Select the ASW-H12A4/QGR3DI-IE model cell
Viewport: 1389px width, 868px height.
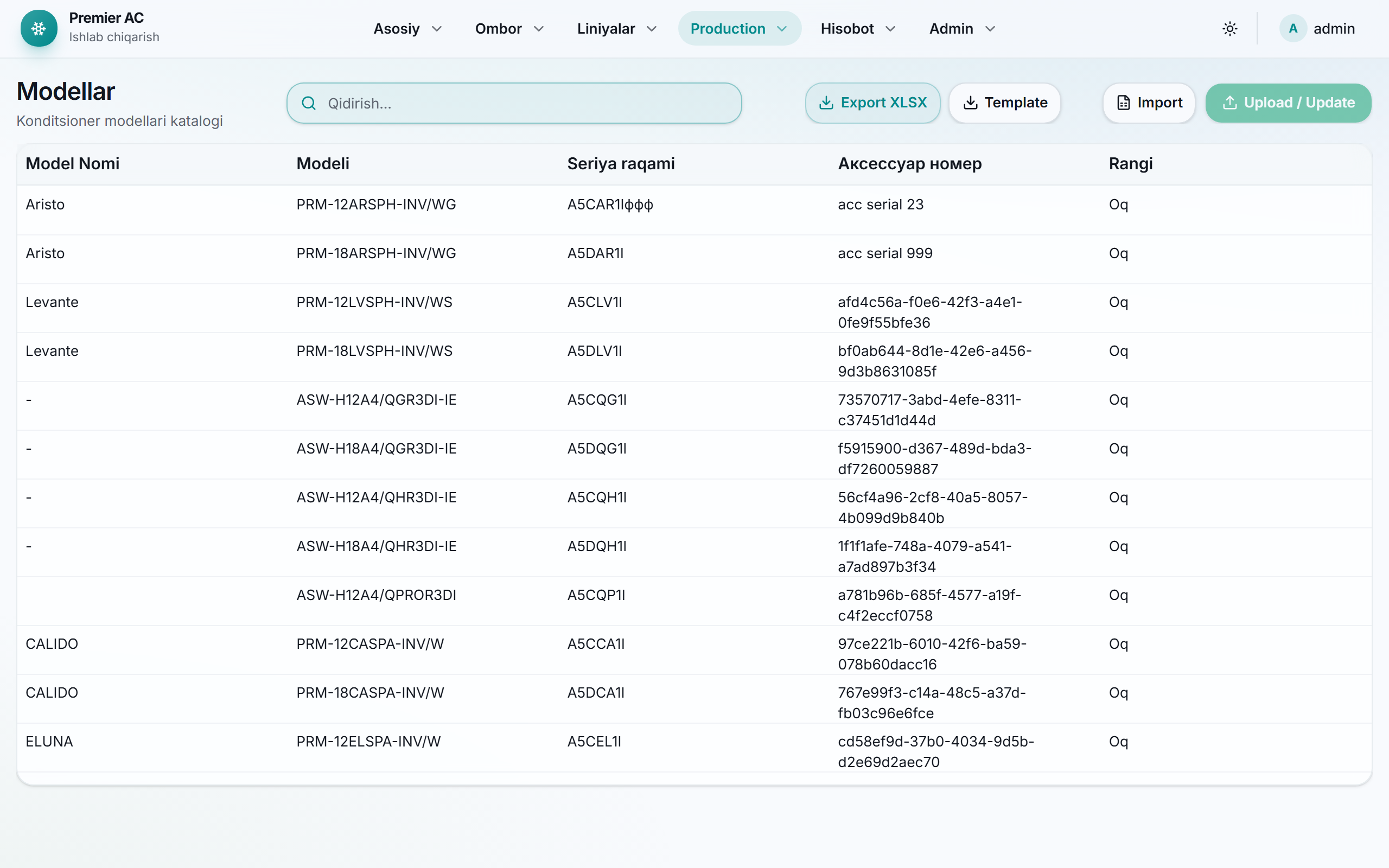tap(377, 400)
